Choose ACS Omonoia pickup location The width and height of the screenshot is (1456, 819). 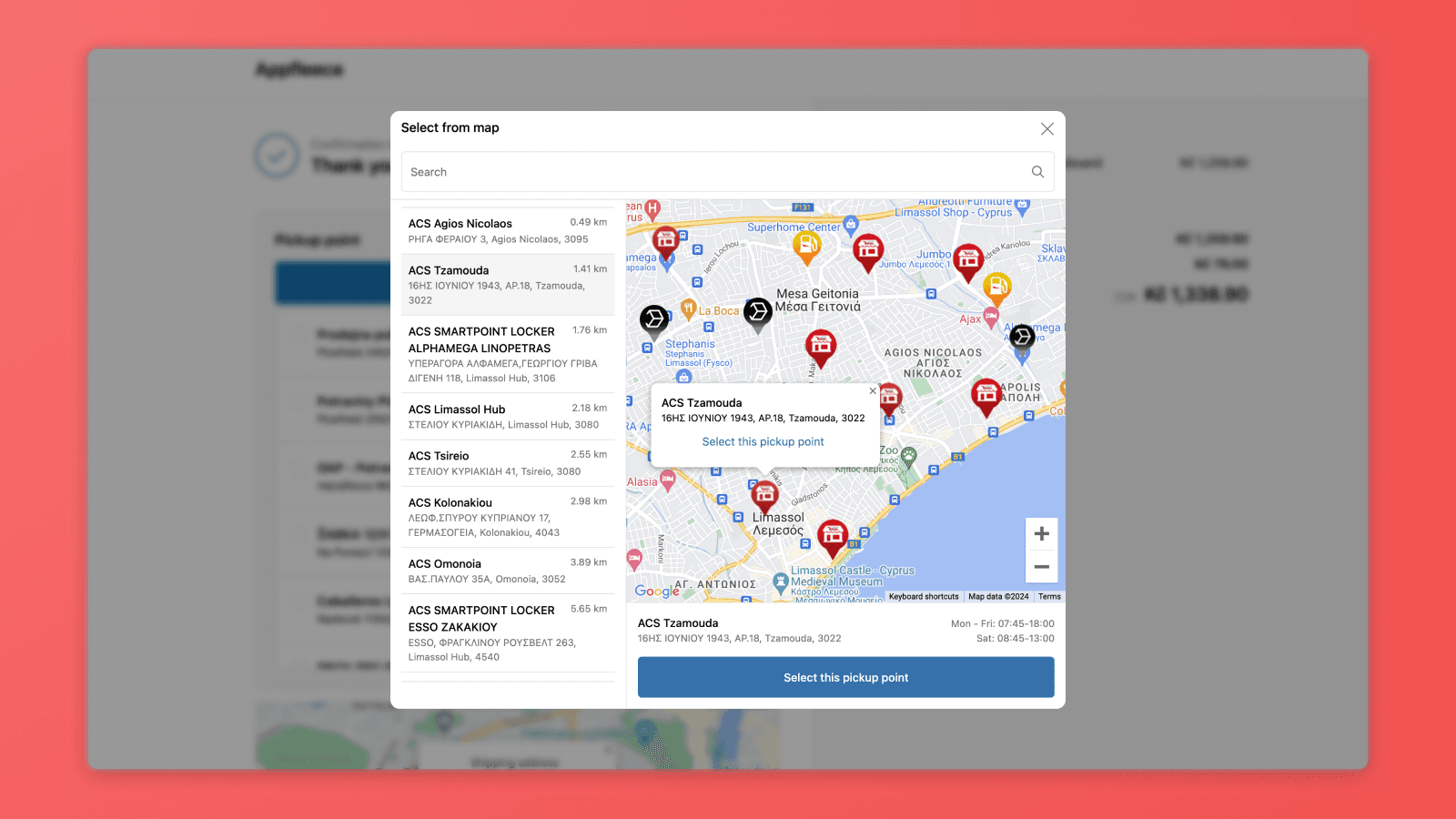tap(508, 571)
